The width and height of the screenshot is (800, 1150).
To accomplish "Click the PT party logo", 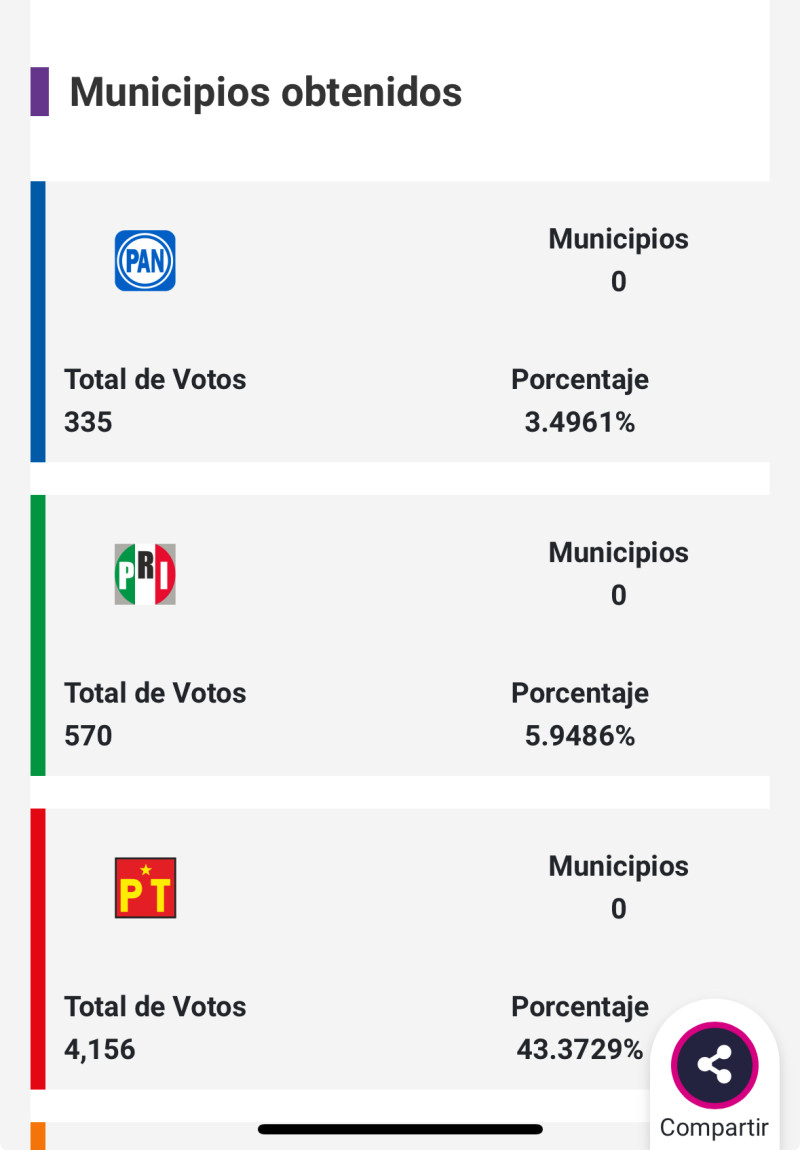I will pyautogui.click(x=145, y=888).
